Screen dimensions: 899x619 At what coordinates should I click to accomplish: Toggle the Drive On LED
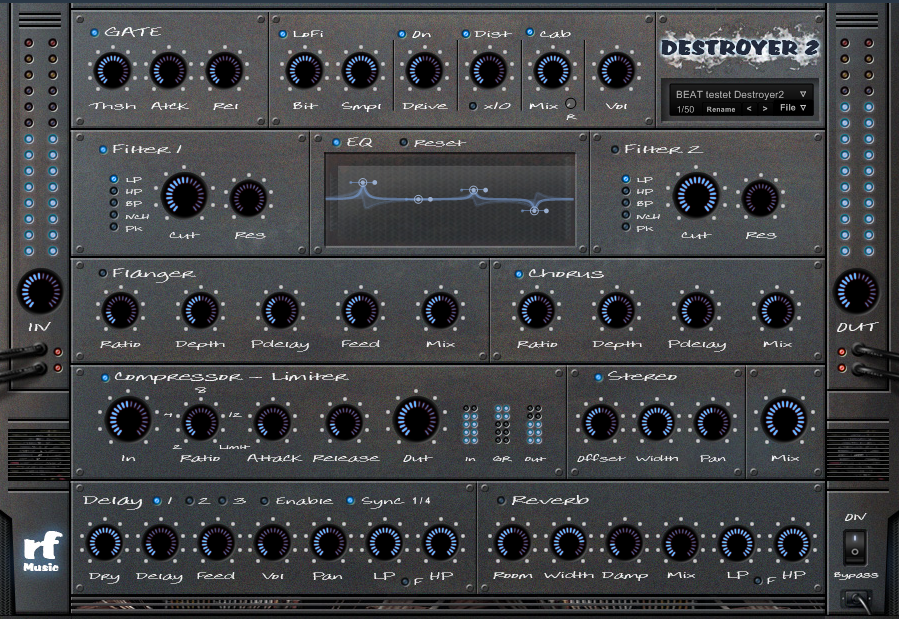(x=402, y=34)
